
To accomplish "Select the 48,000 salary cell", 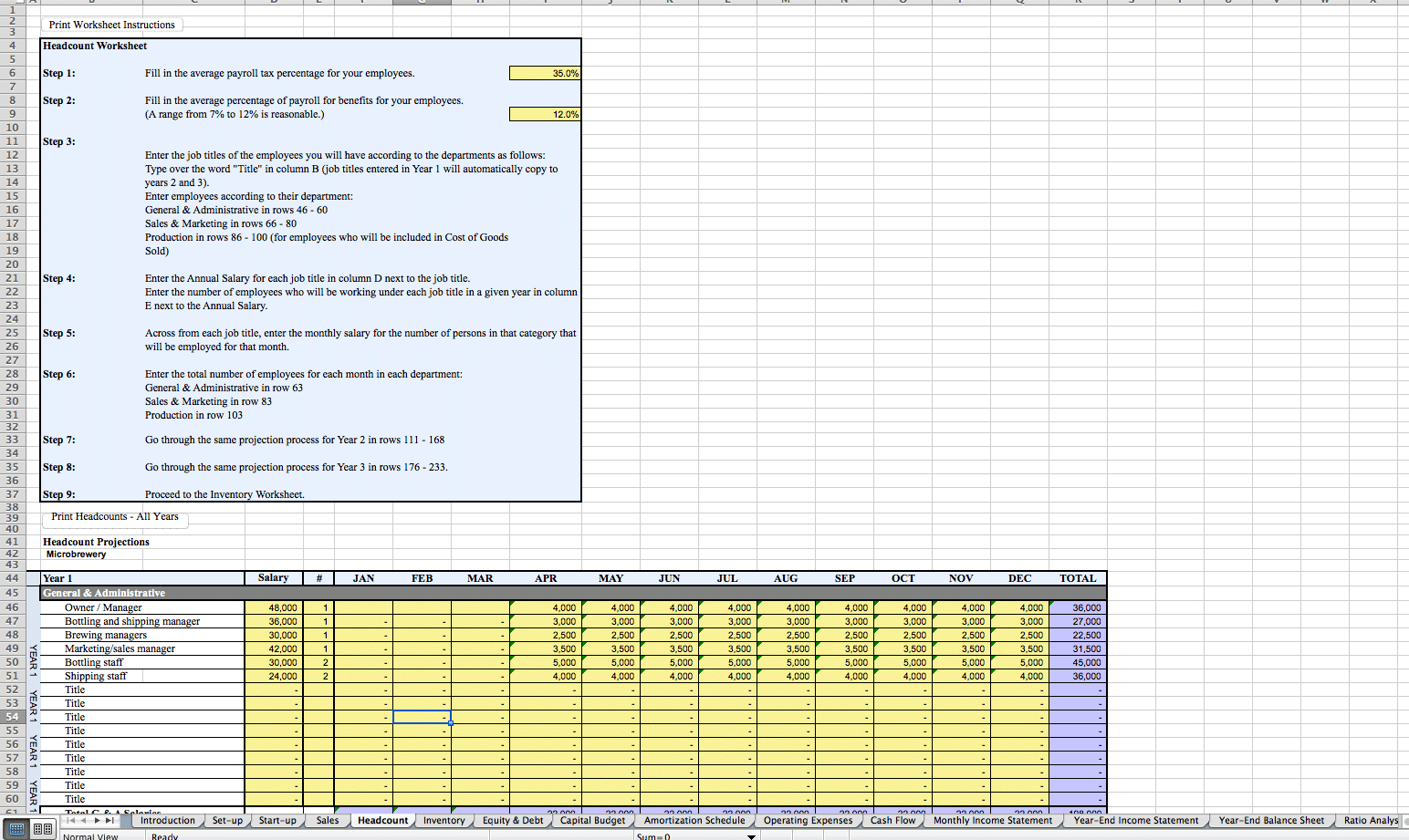I will 274,607.
